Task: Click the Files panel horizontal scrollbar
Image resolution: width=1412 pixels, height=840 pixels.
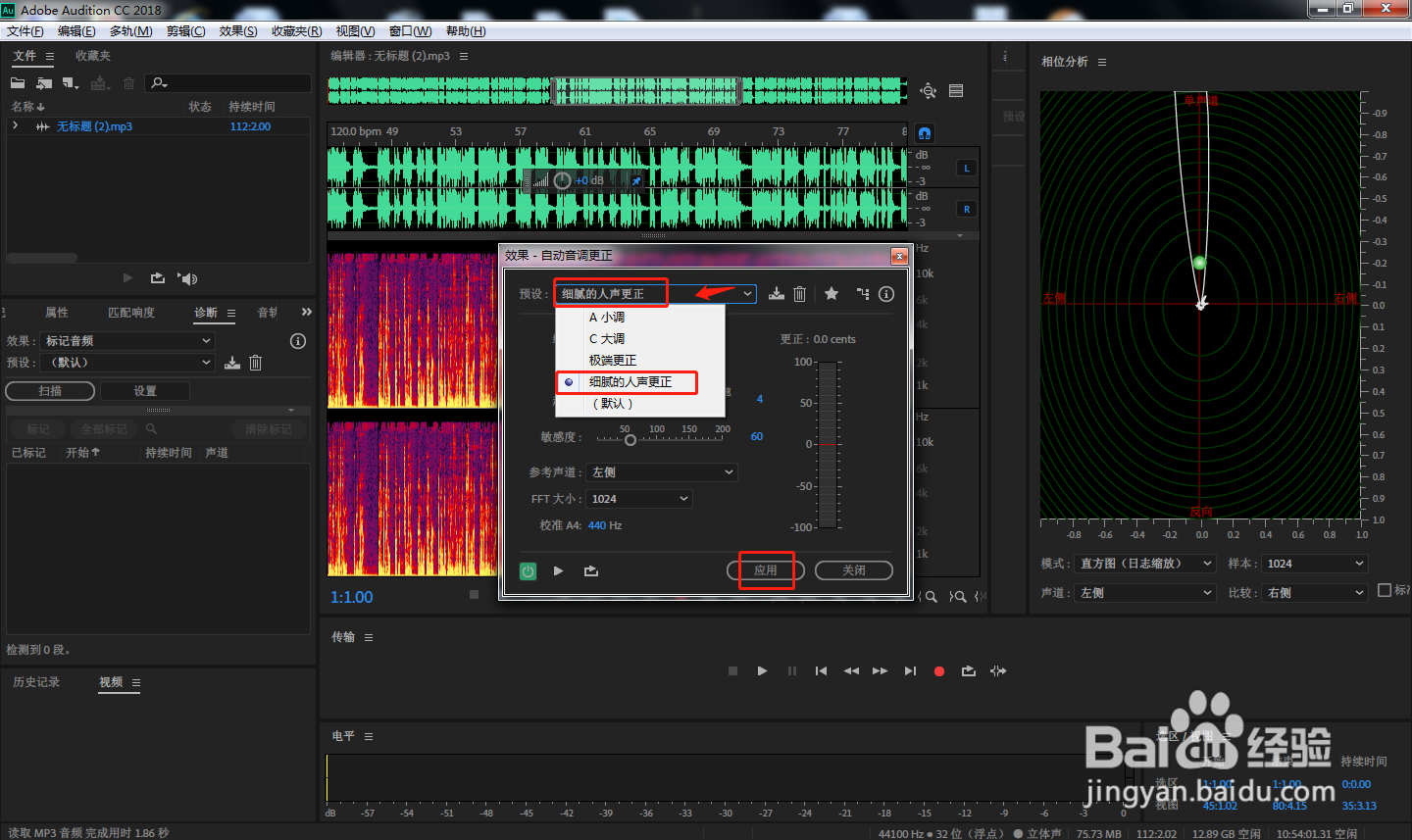Action: (42, 259)
